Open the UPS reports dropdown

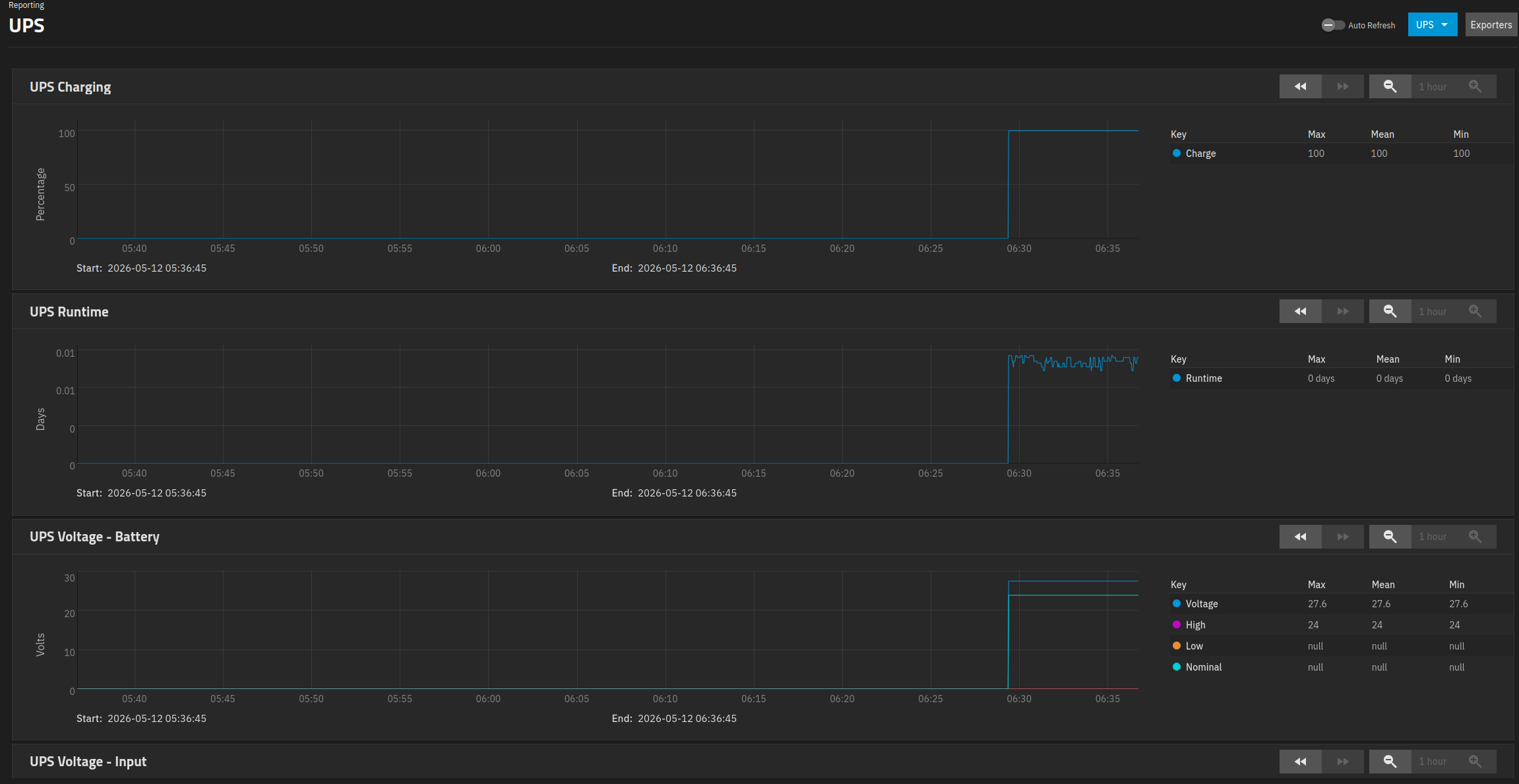1433,24
